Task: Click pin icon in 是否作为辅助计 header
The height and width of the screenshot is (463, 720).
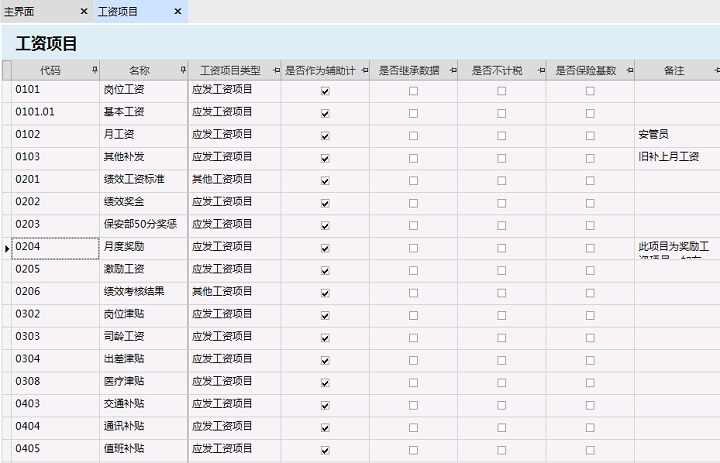Action: pyautogui.click(x=365, y=70)
